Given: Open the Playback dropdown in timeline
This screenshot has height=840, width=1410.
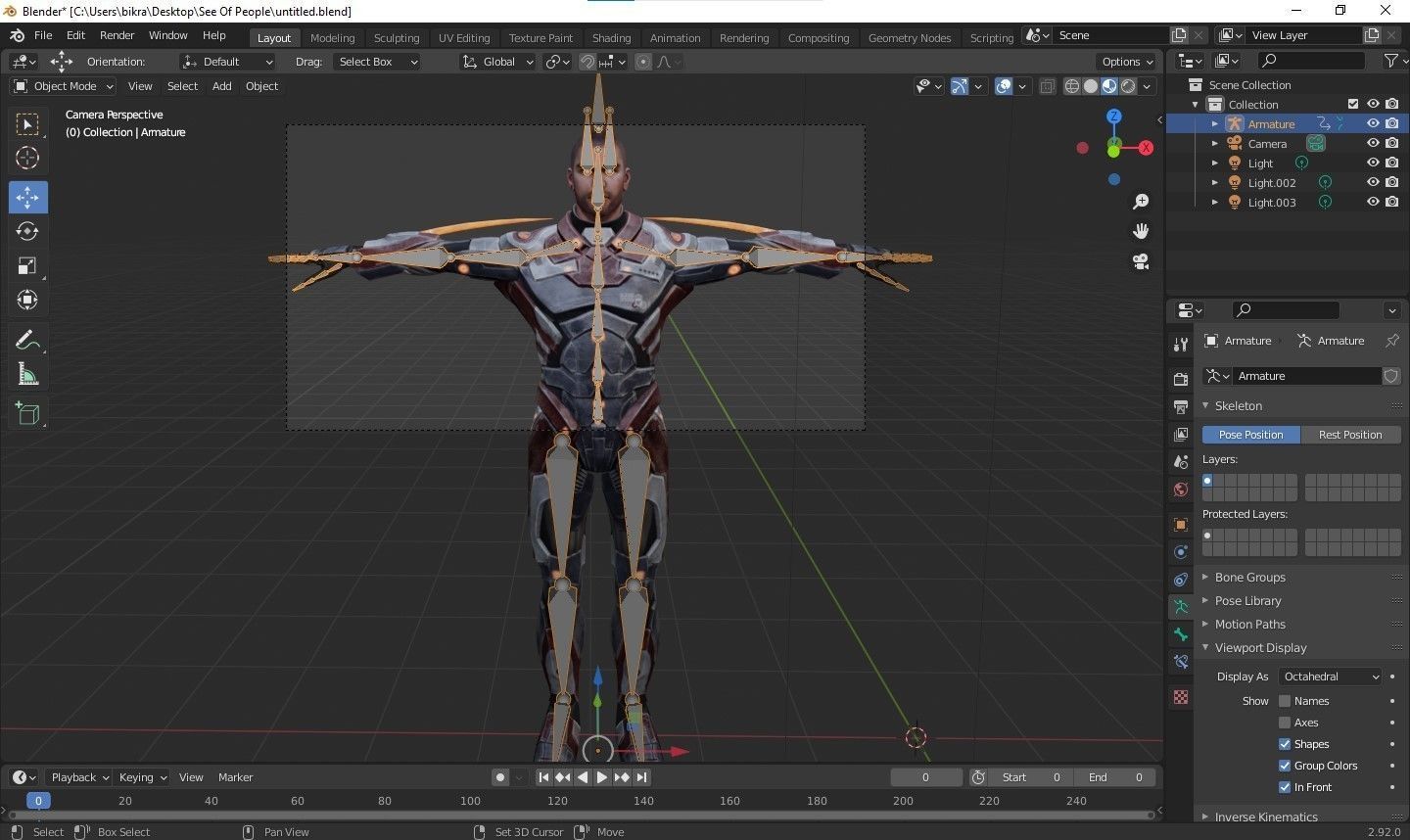Looking at the screenshot, I should (x=79, y=777).
